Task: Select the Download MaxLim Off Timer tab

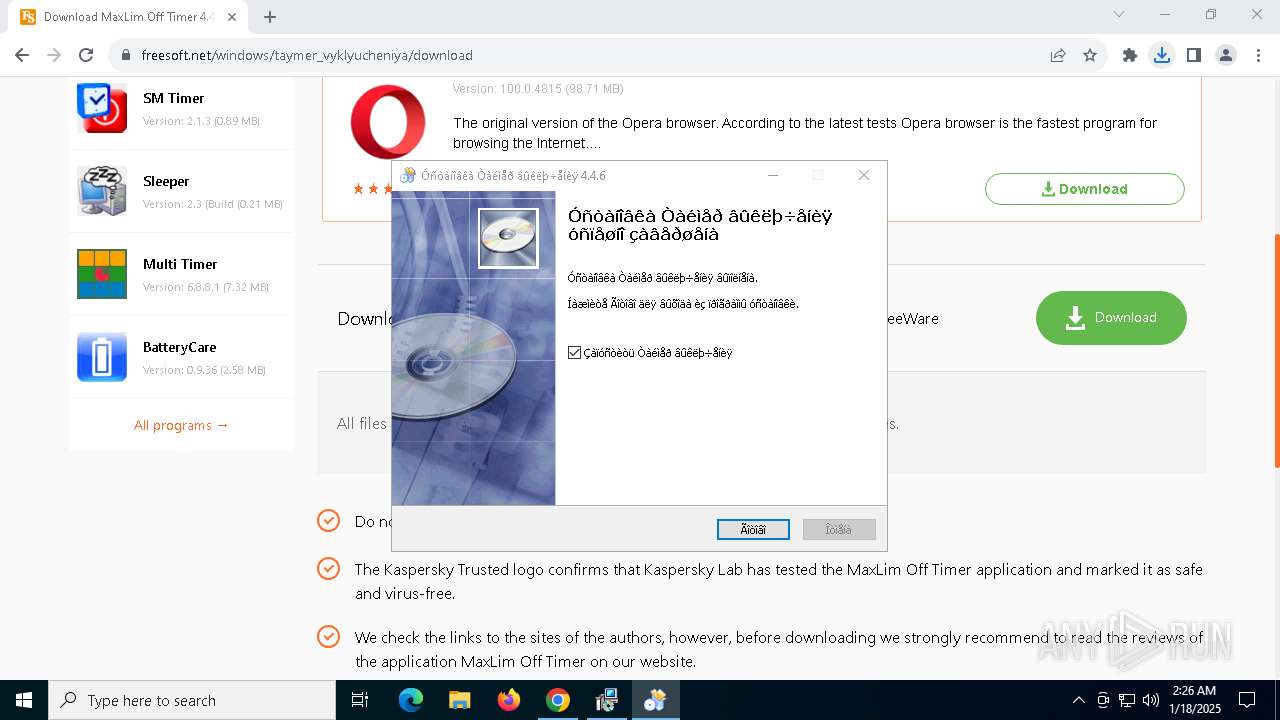Action: [128, 17]
